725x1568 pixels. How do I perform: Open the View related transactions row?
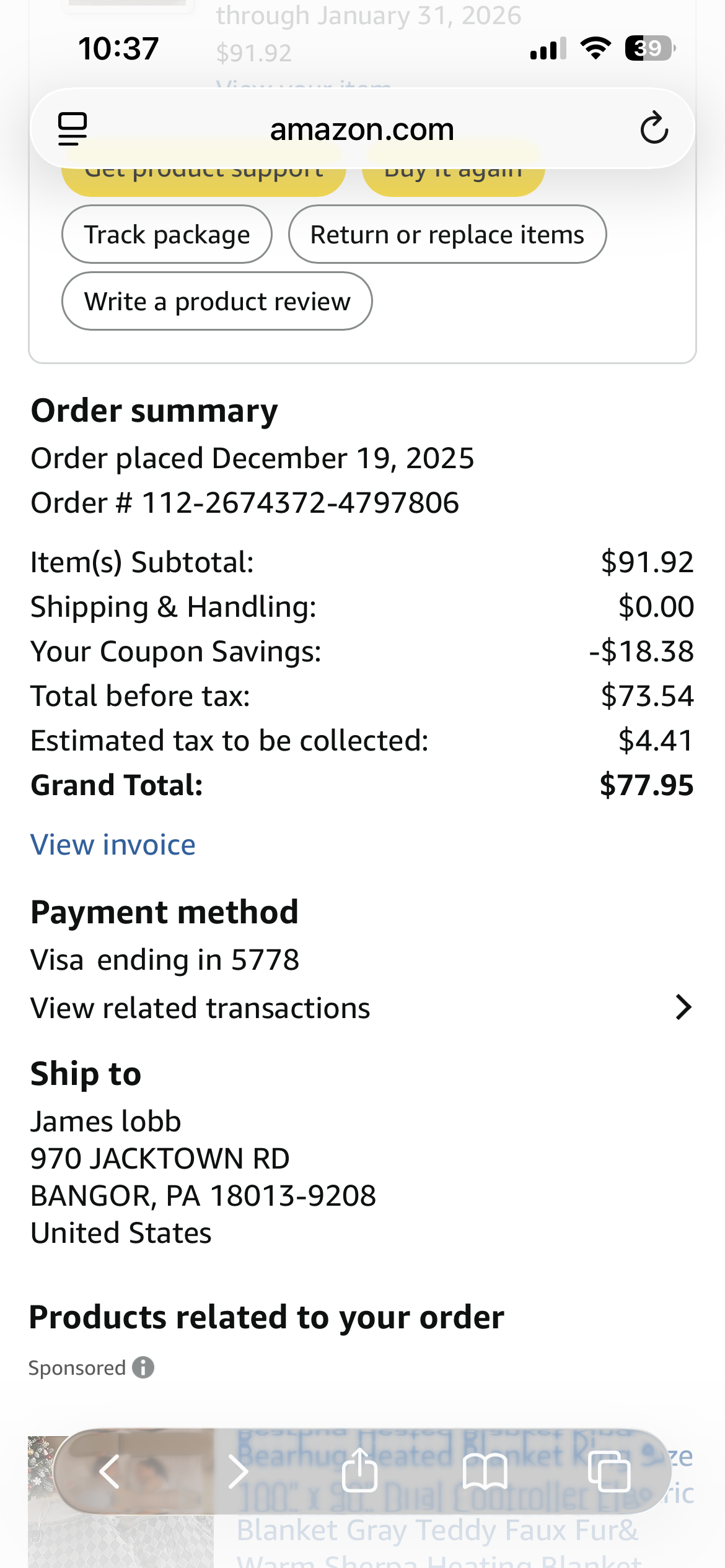(x=362, y=1008)
